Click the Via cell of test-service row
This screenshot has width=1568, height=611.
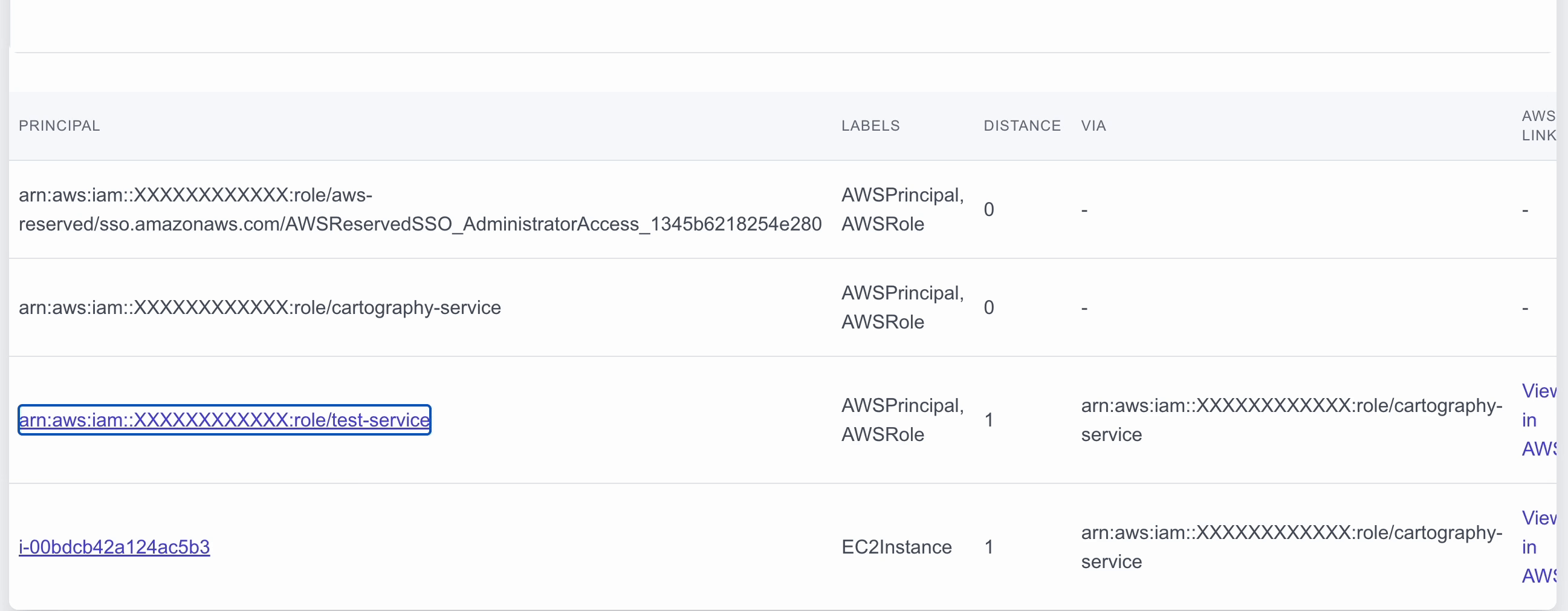tap(1291, 420)
